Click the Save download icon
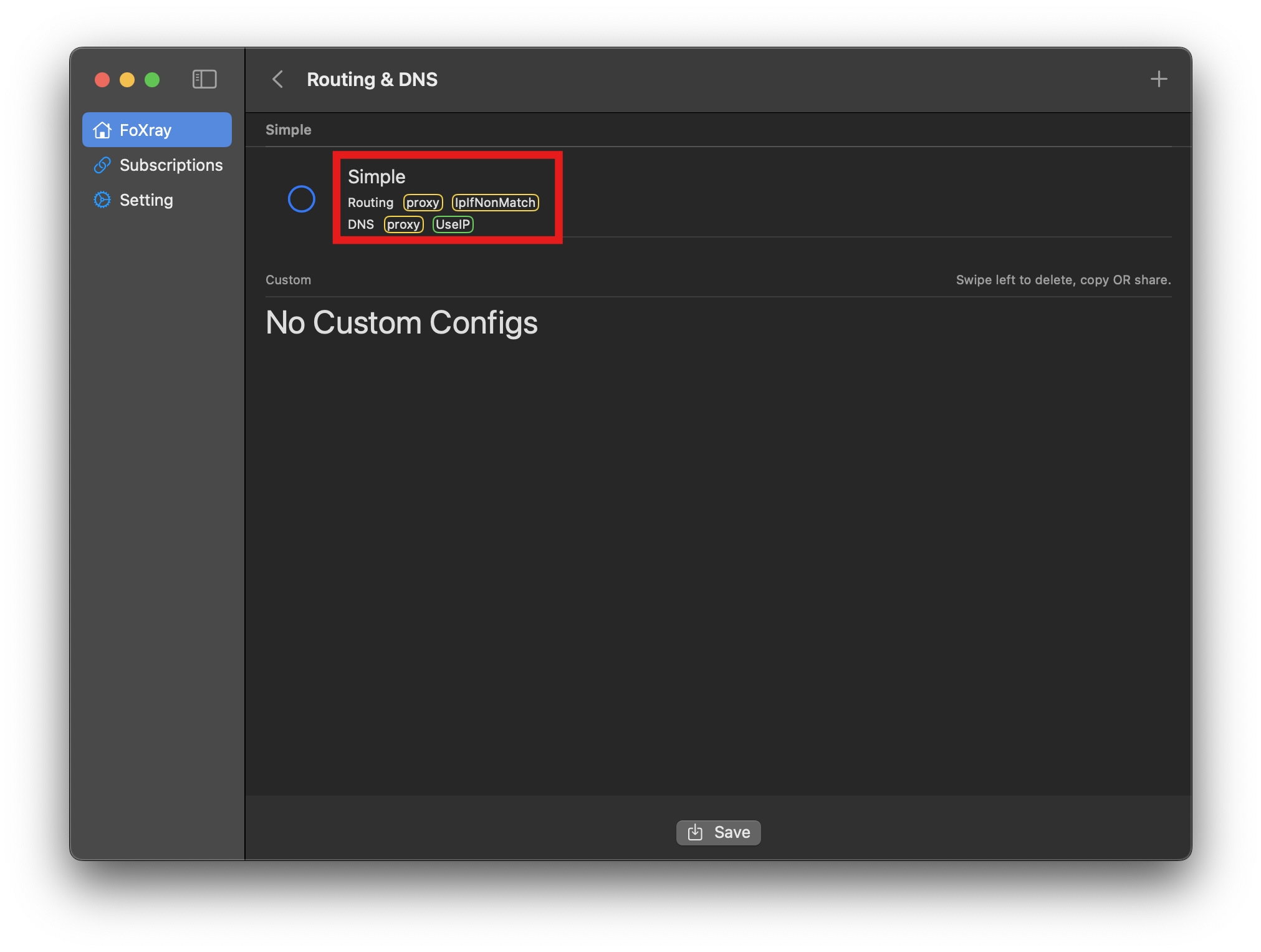Viewport: 1261px width, 952px height. (695, 832)
